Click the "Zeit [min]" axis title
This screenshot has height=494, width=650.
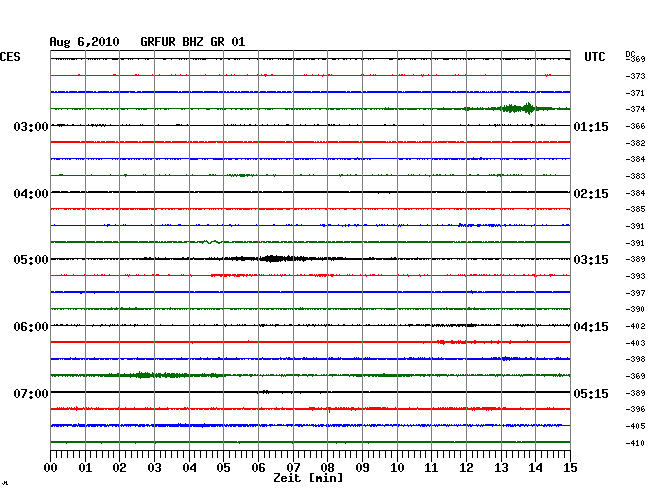pyautogui.click(x=308, y=478)
